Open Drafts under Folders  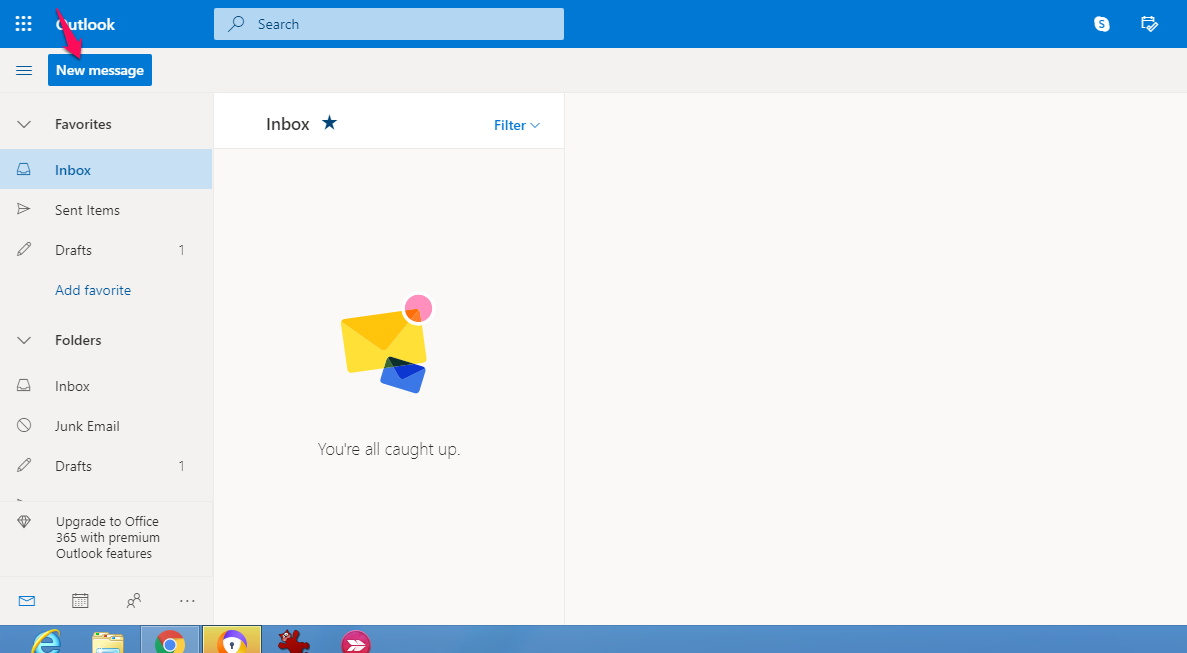106,466
